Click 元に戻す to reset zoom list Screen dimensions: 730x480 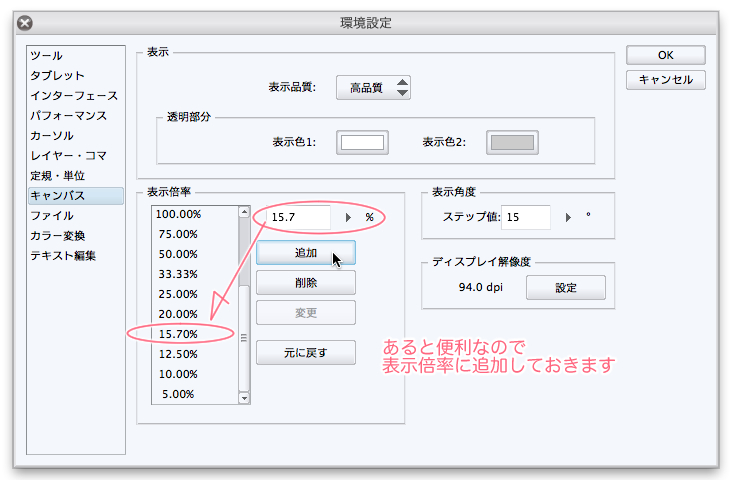306,352
